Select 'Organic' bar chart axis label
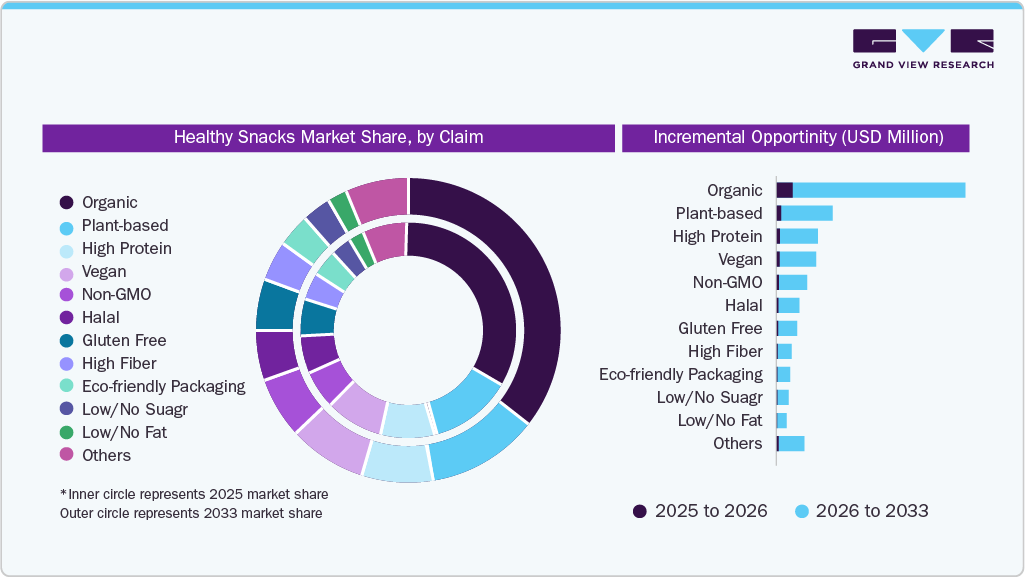1025x577 pixels. tap(735, 190)
